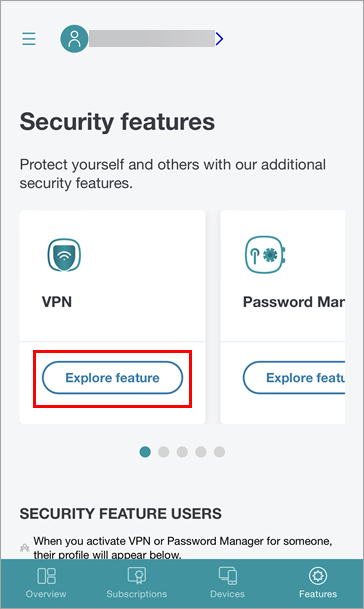Select the fourth carousel page dot

coord(201,452)
